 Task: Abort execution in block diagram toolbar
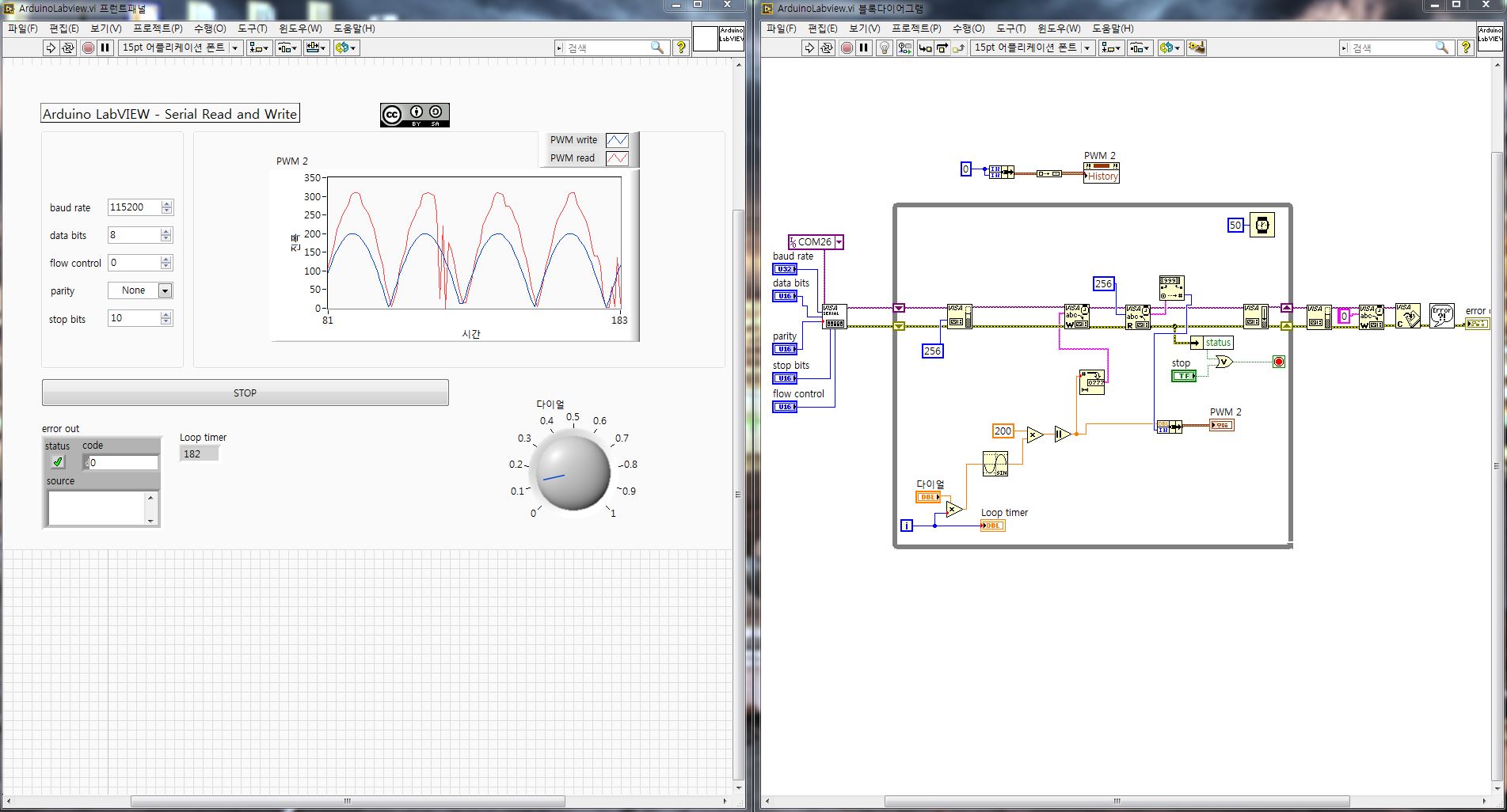(847, 47)
